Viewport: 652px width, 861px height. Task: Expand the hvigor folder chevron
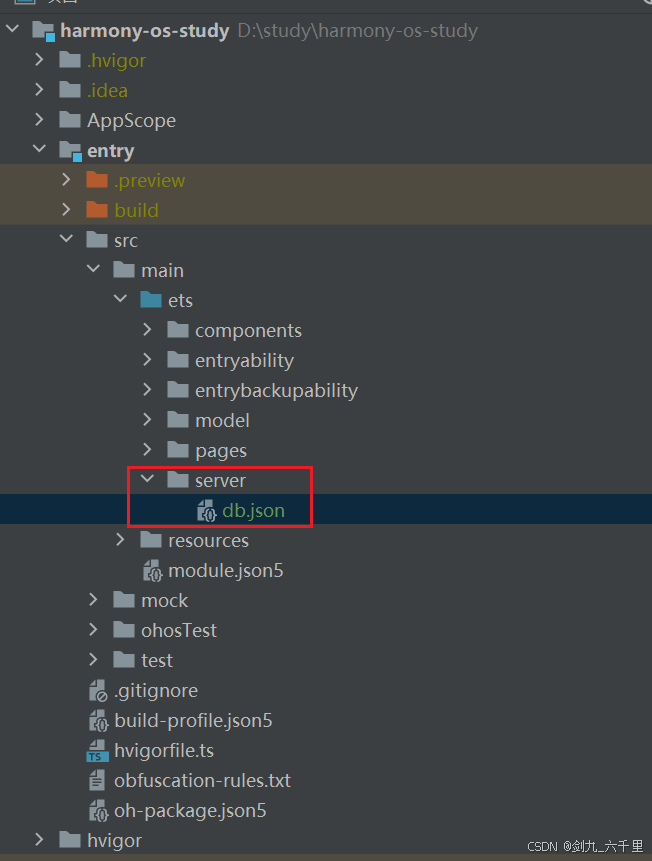[39, 839]
